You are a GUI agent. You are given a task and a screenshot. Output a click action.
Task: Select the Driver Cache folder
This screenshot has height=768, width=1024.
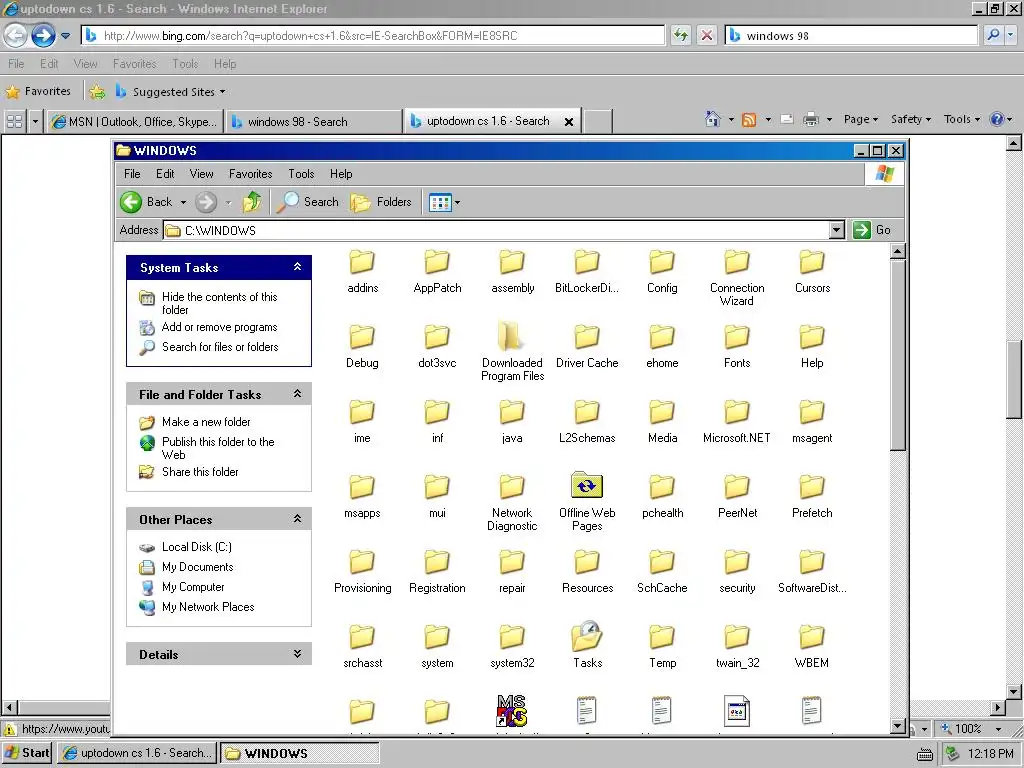click(587, 347)
